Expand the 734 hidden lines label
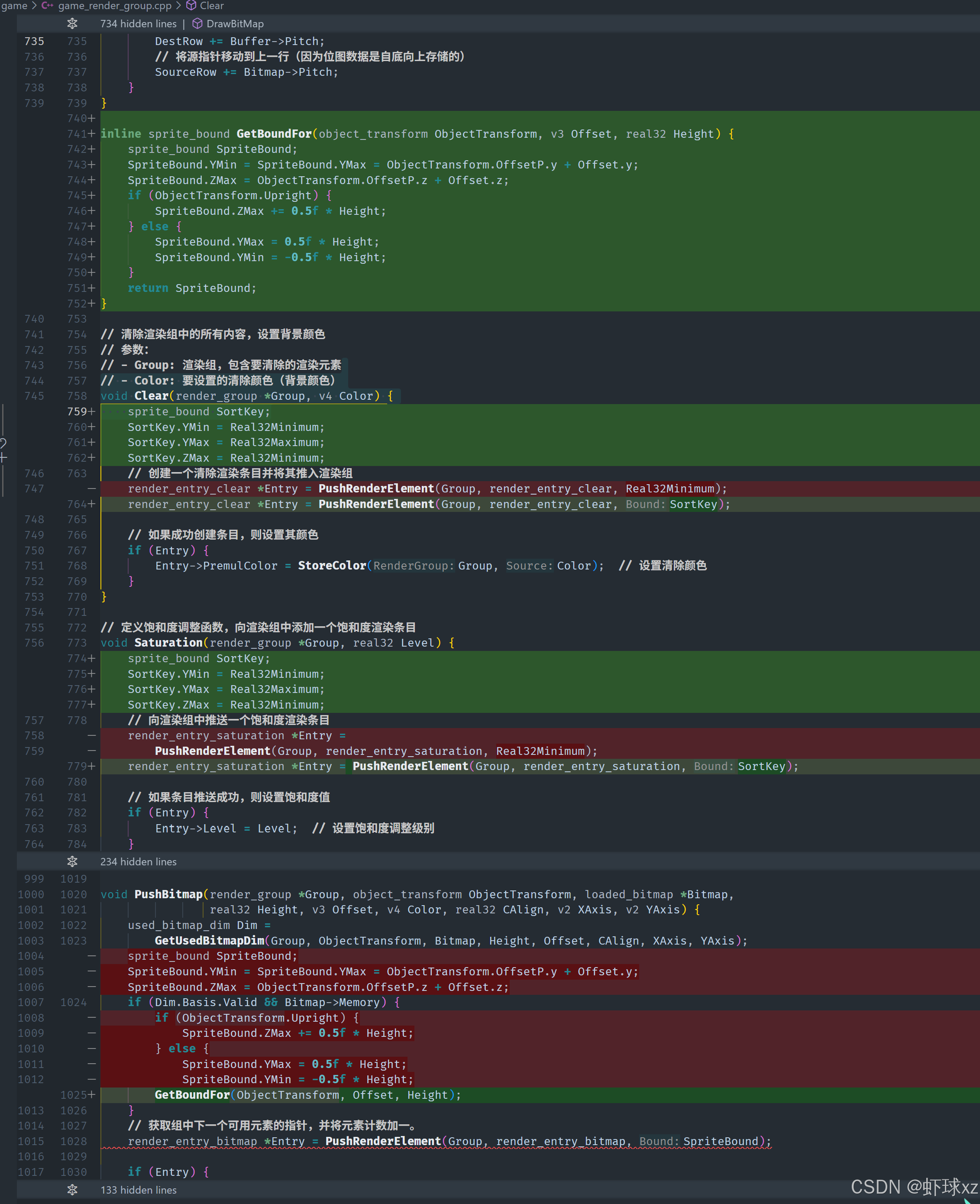The height and width of the screenshot is (1204, 980). (x=138, y=24)
